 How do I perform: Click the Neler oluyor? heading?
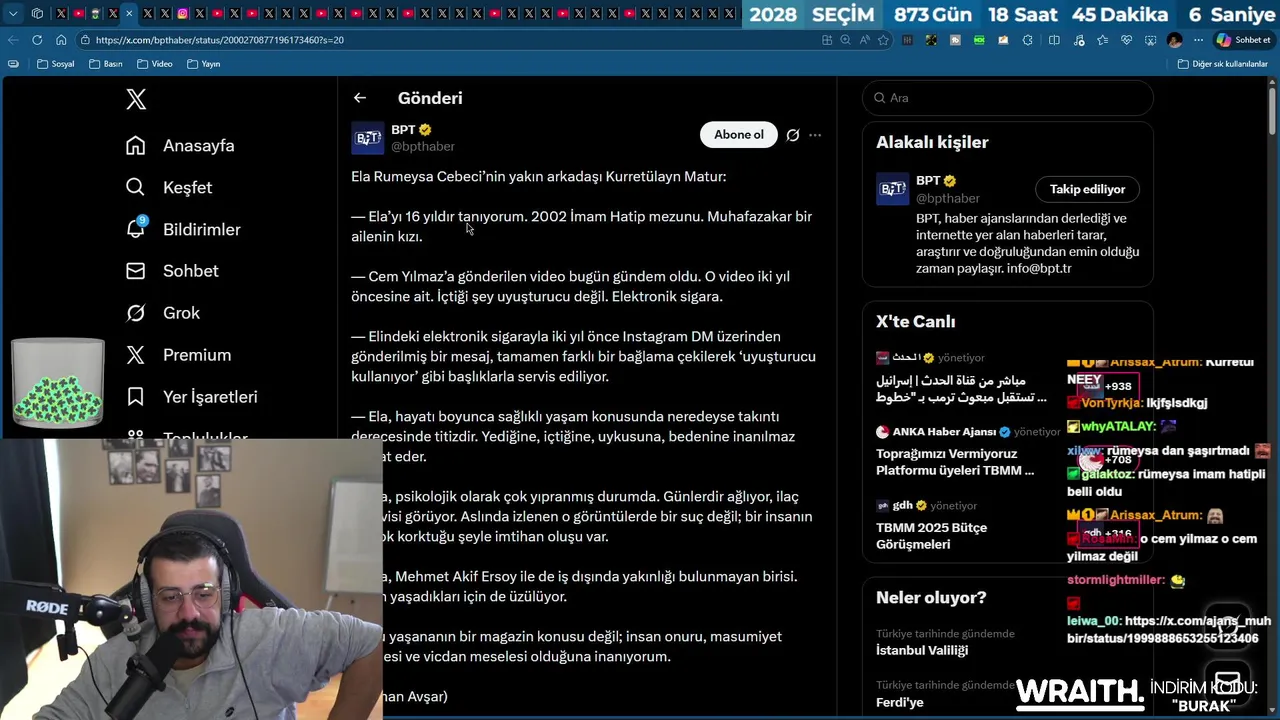(931, 598)
